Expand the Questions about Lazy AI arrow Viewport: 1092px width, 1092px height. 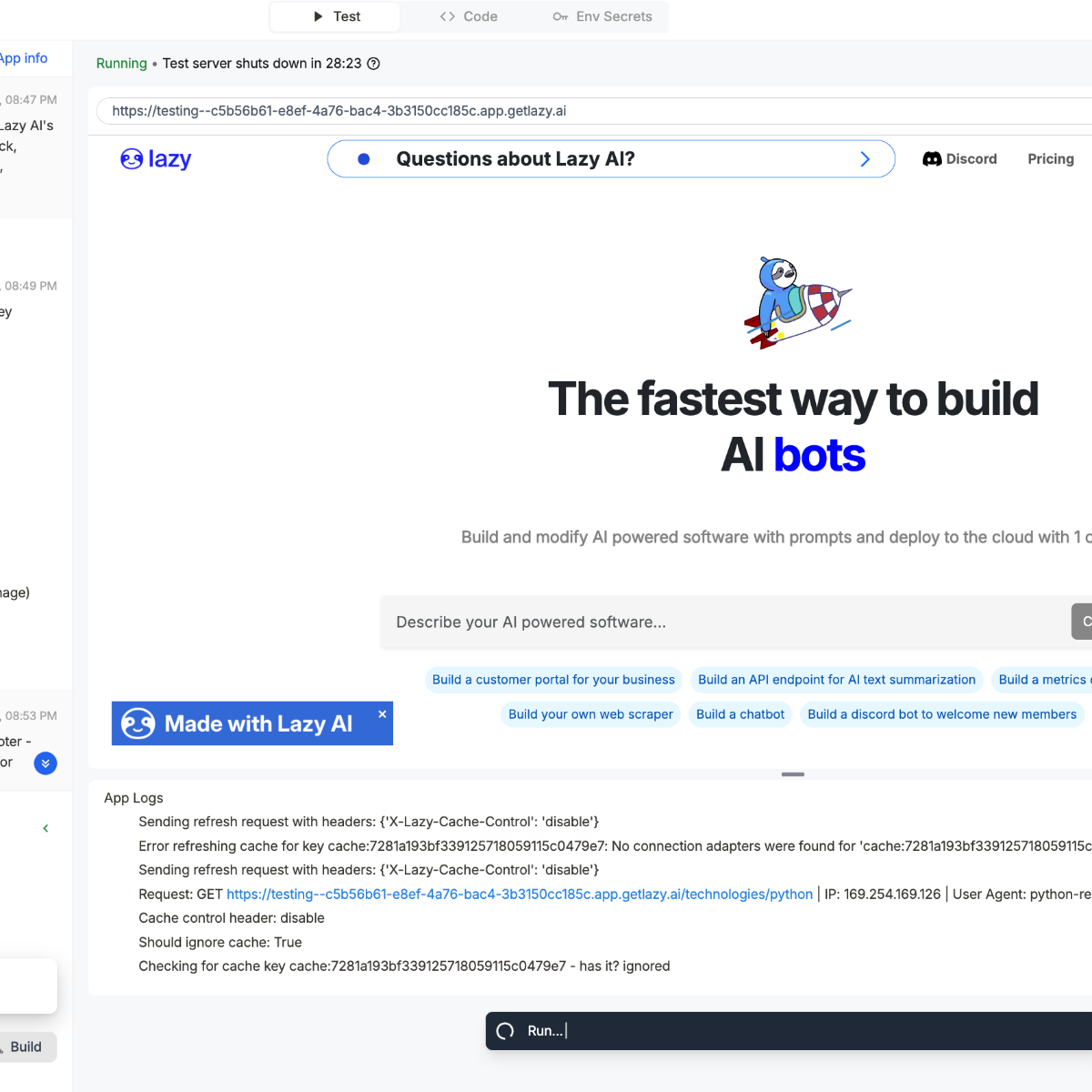(864, 159)
